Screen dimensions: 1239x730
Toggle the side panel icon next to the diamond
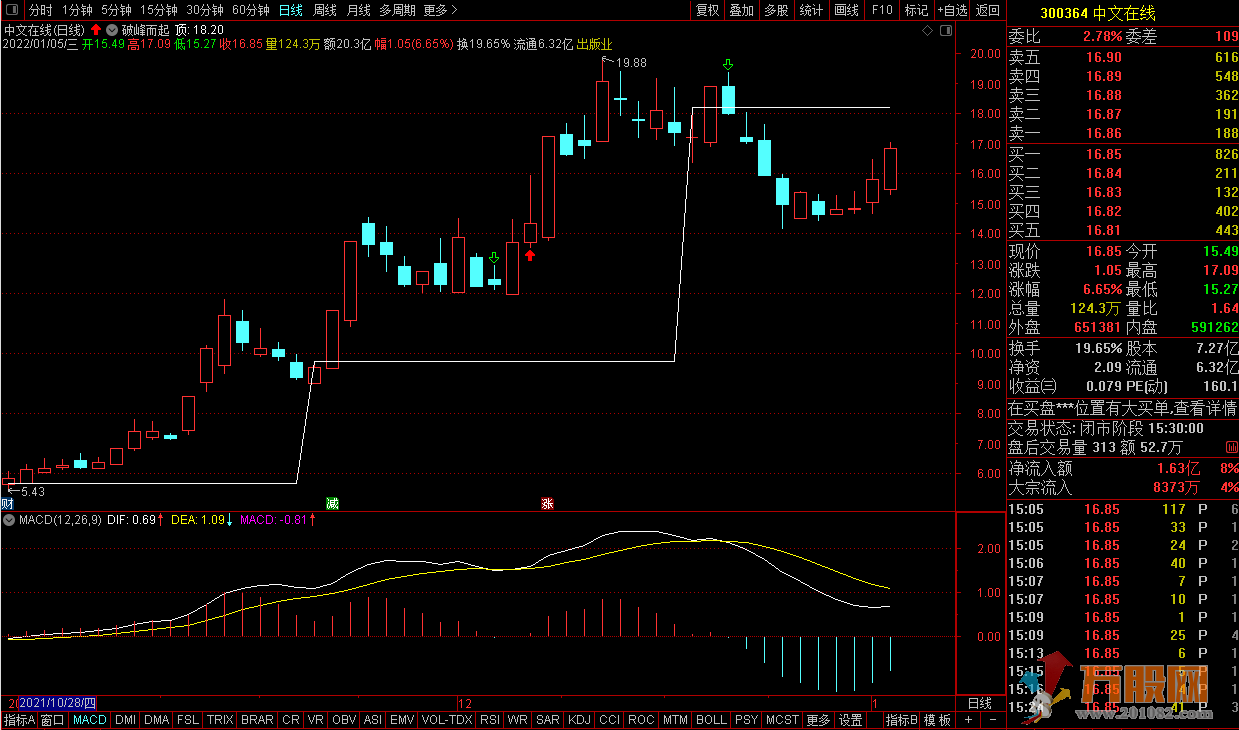click(945, 31)
